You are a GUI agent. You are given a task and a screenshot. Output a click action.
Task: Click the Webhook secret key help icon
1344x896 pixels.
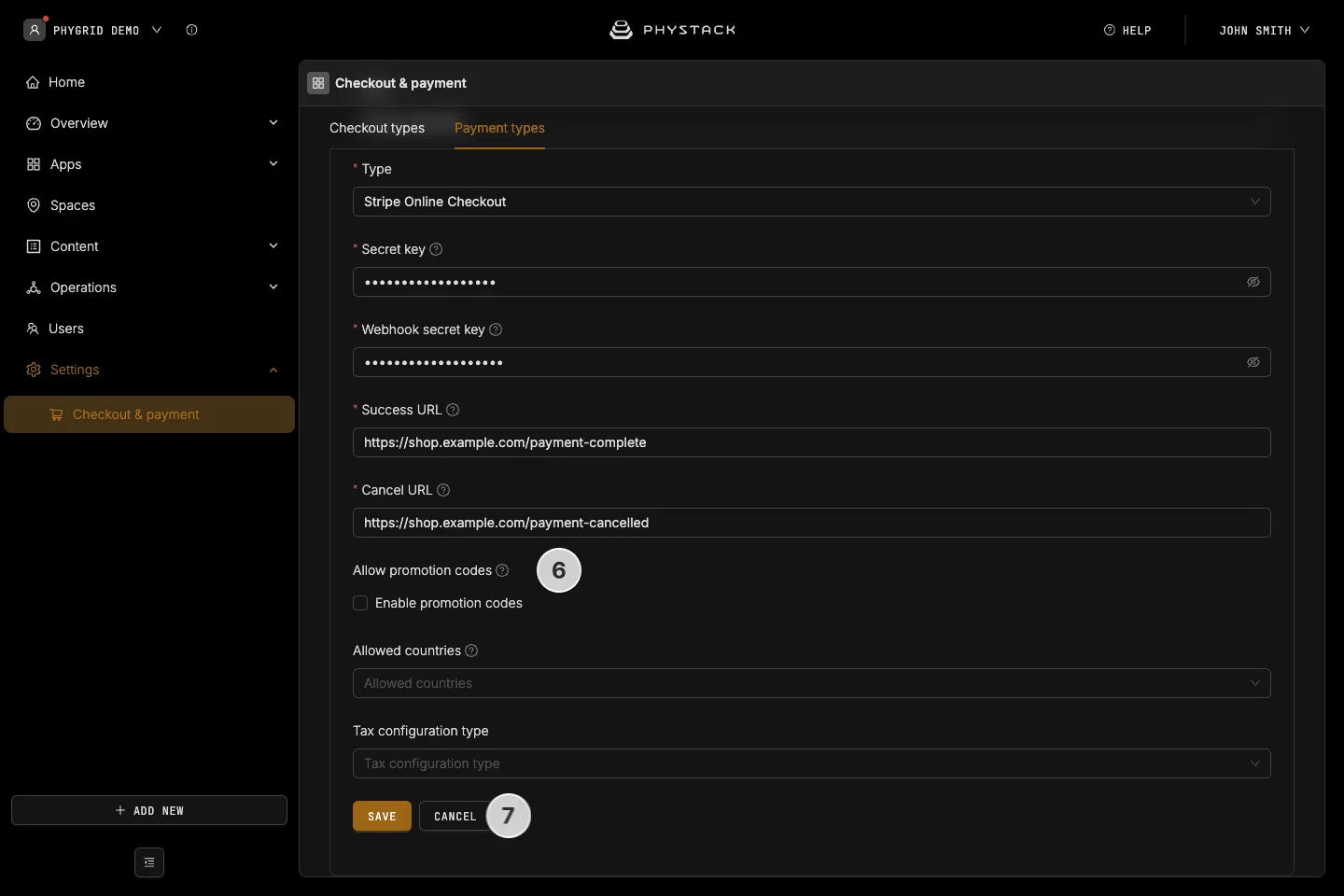point(496,329)
